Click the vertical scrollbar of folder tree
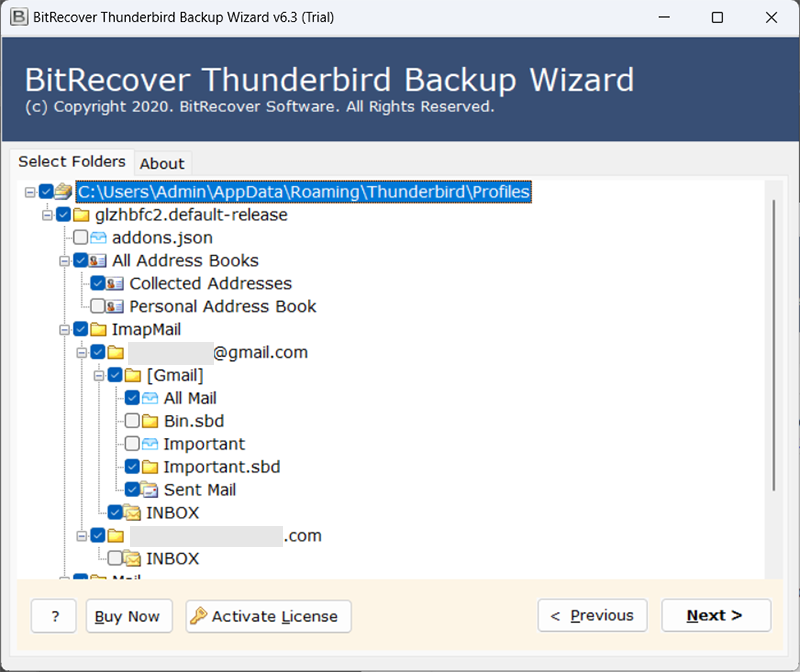This screenshot has width=800, height=672. point(774,340)
